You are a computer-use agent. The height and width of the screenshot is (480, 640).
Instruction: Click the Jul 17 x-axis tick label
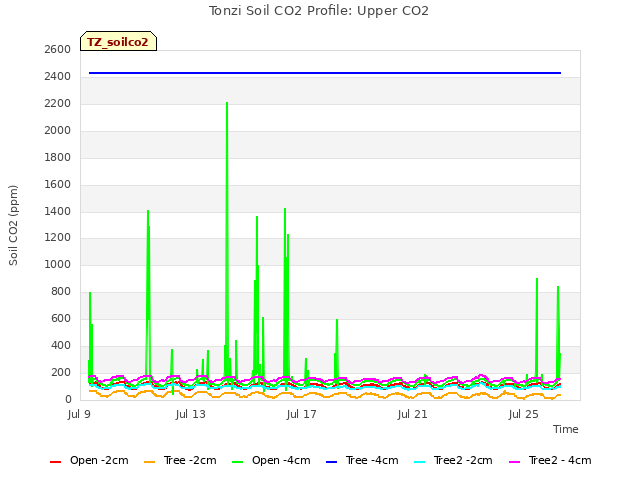tap(302, 414)
